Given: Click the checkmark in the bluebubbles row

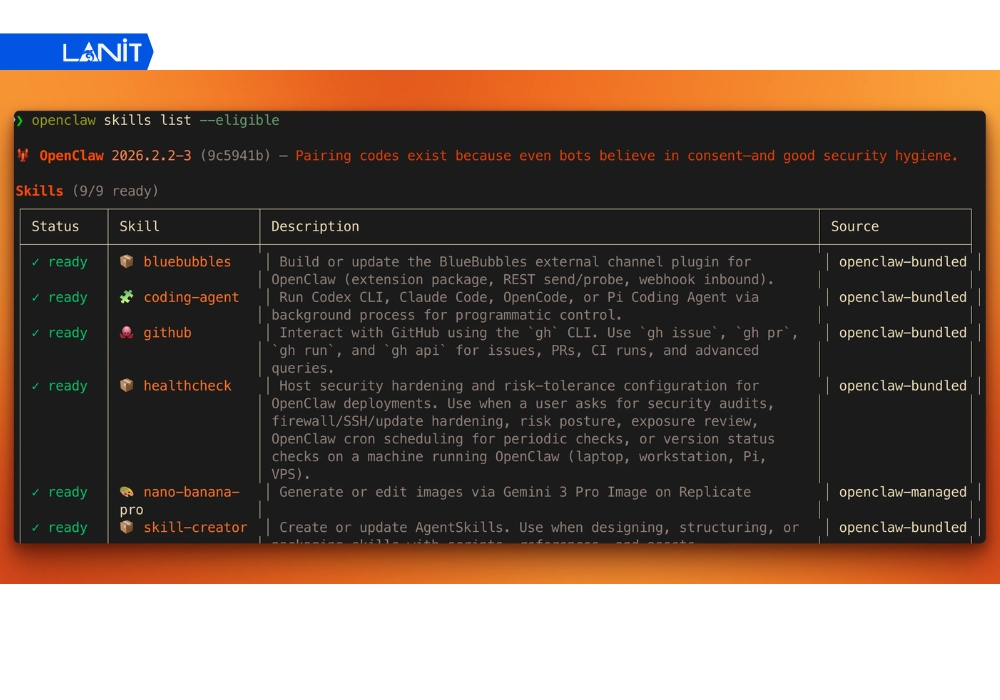Looking at the screenshot, I should [36, 262].
